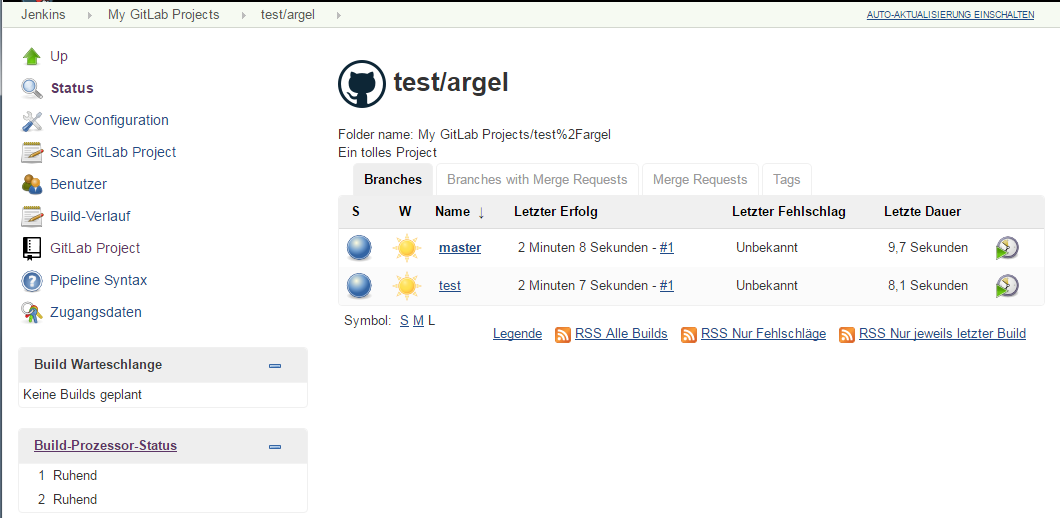Open the My GitLab Projects breadcrumb arrow
Image resolution: width=1060 pixels, height=518 pixels.
tap(243, 15)
